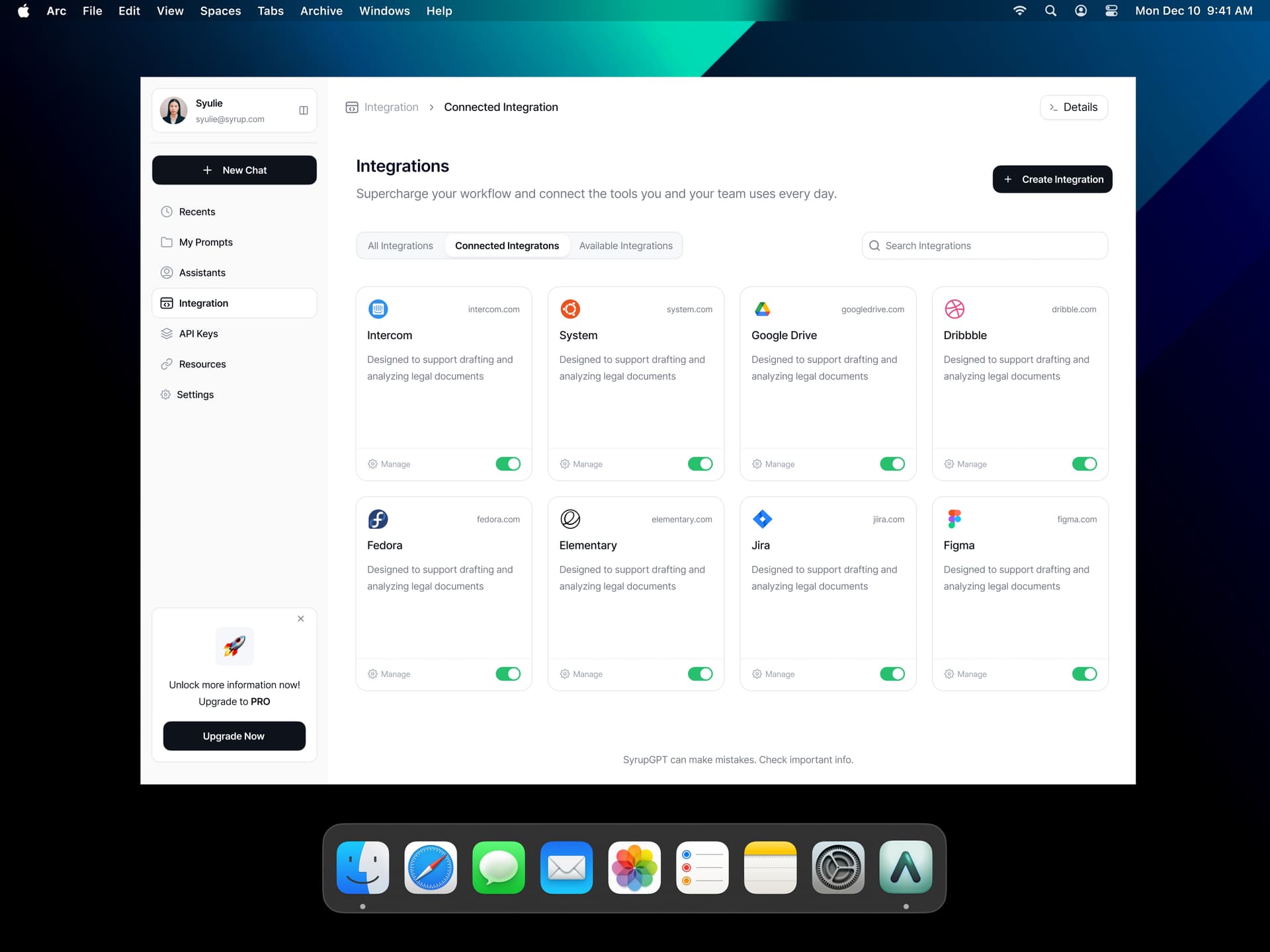
Task: Open the Integration section in the sidebar
Action: point(202,303)
